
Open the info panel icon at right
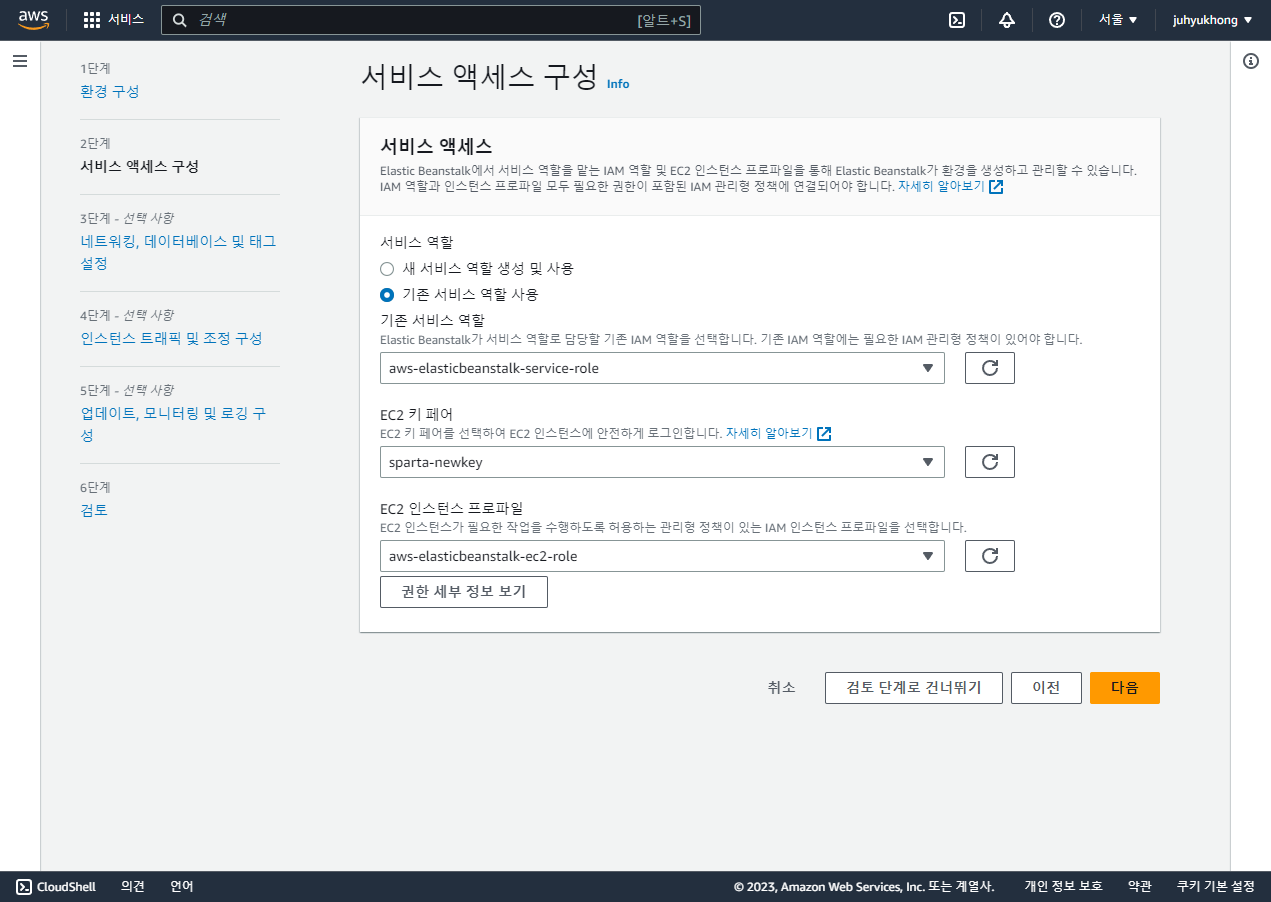(1251, 61)
